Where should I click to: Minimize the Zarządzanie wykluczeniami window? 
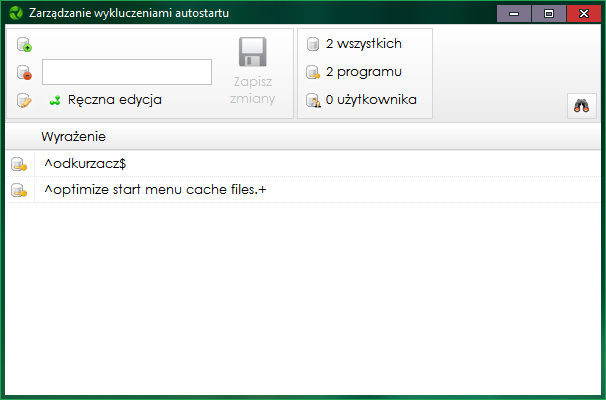(x=514, y=14)
